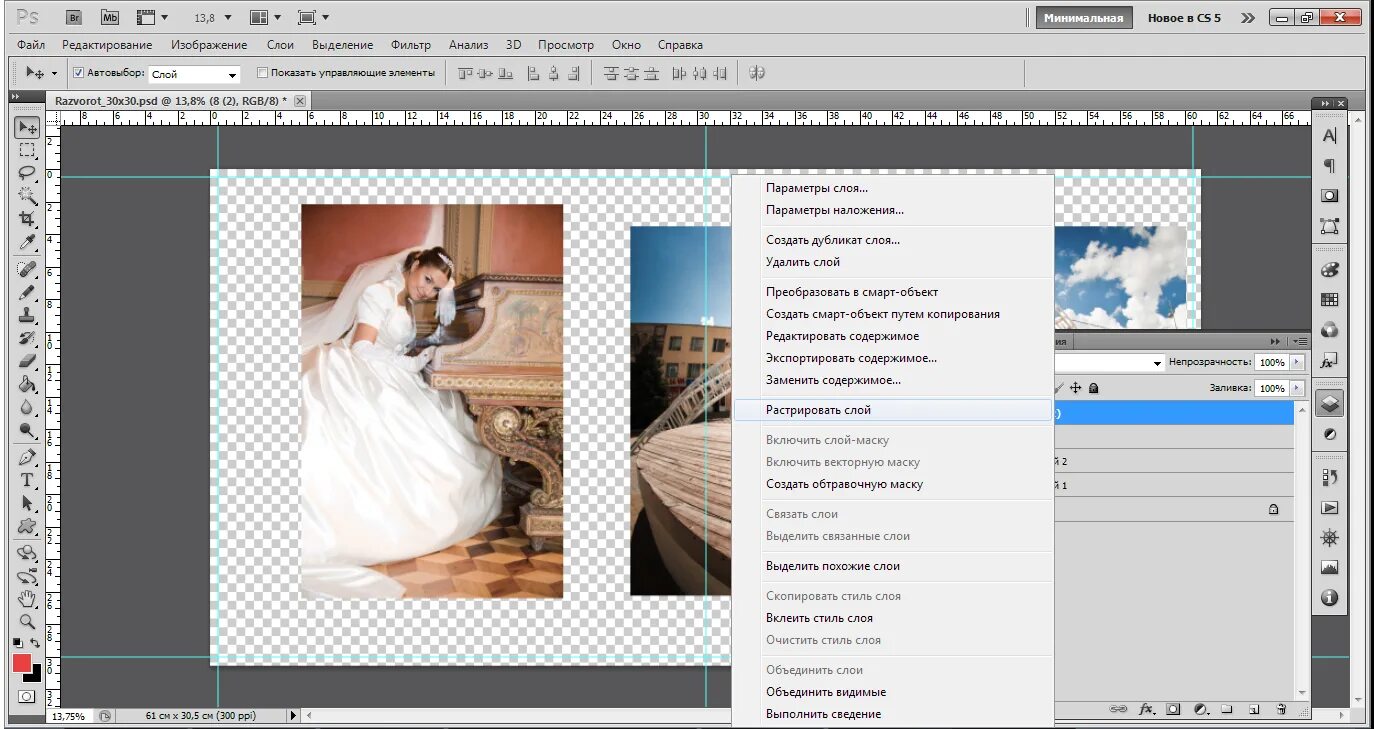This screenshot has height=729, width=1374.
Task: Click the trash icon to delete layer
Action: click(1281, 710)
